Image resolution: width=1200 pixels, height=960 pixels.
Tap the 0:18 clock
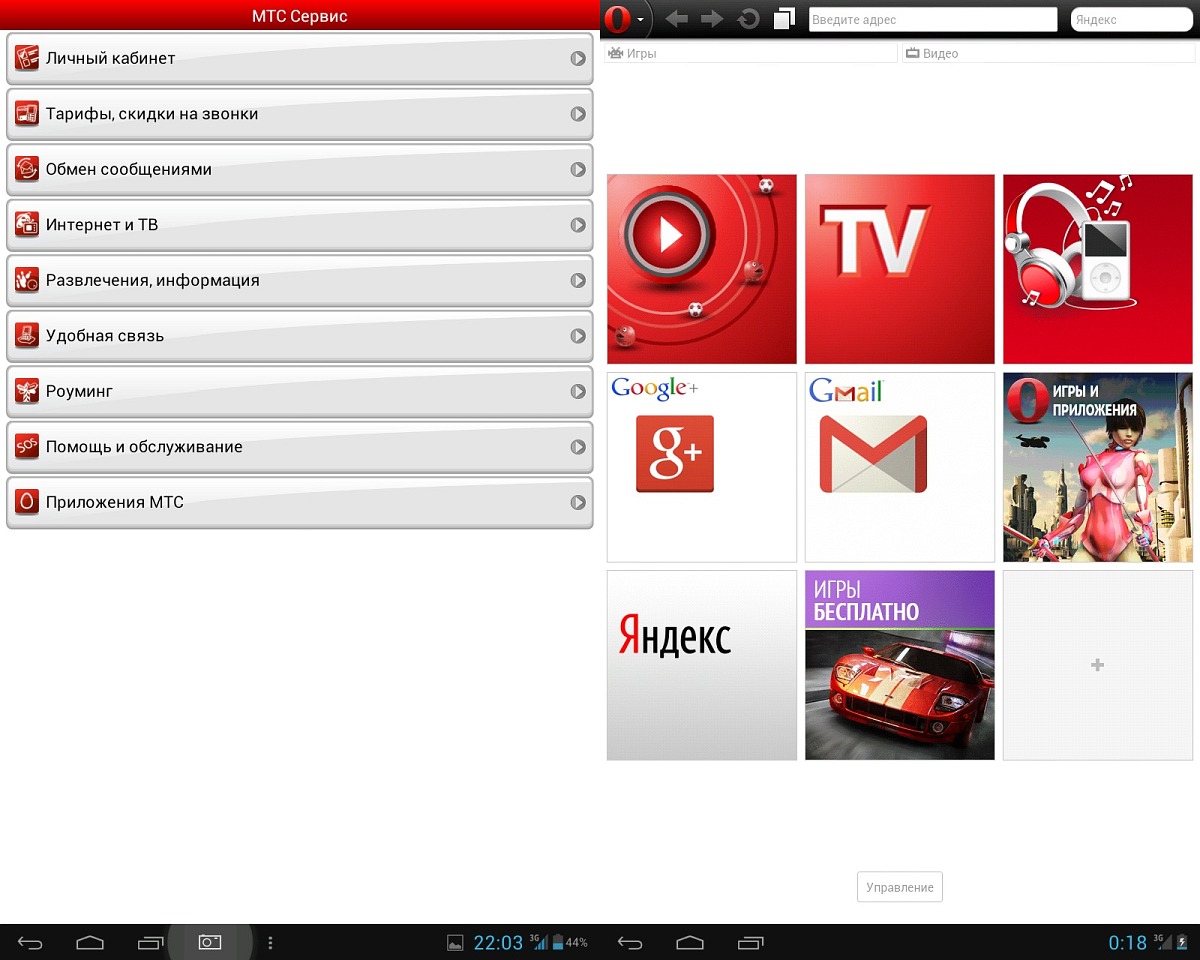tap(1128, 942)
